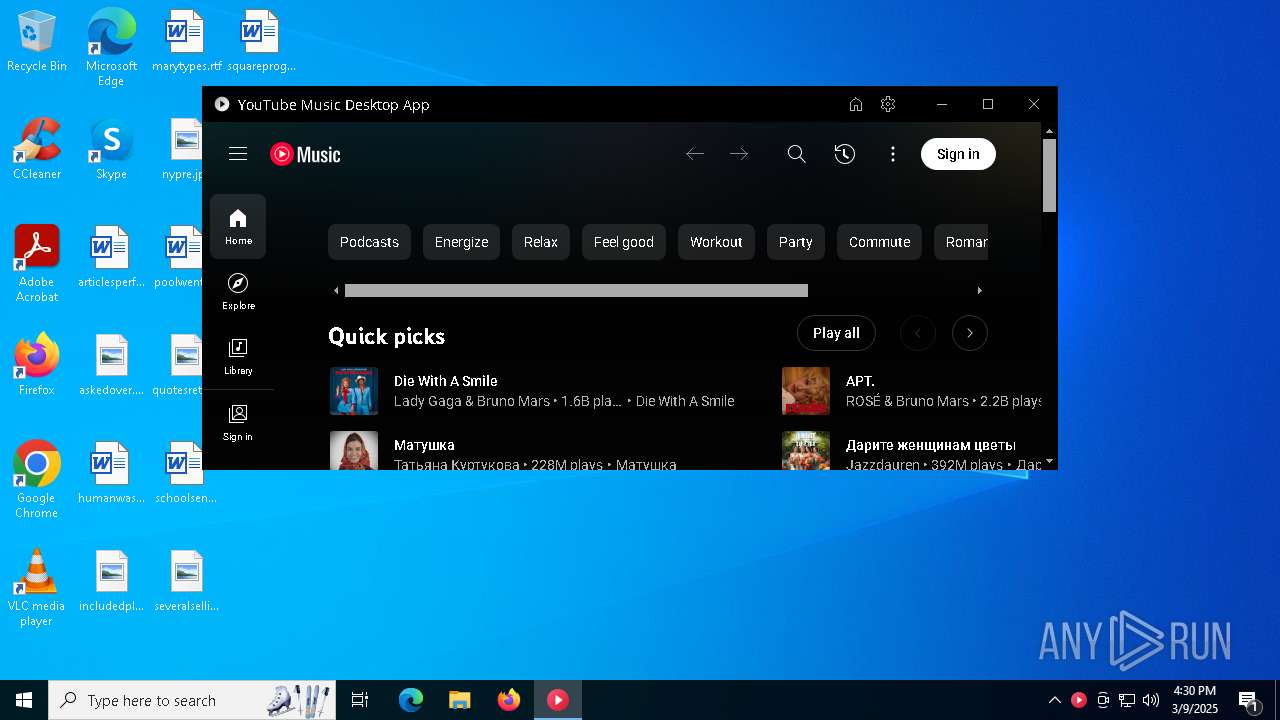This screenshot has height=720, width=1280.
Task: Play the APT. song thumbnail
Action: click(806, 391)
